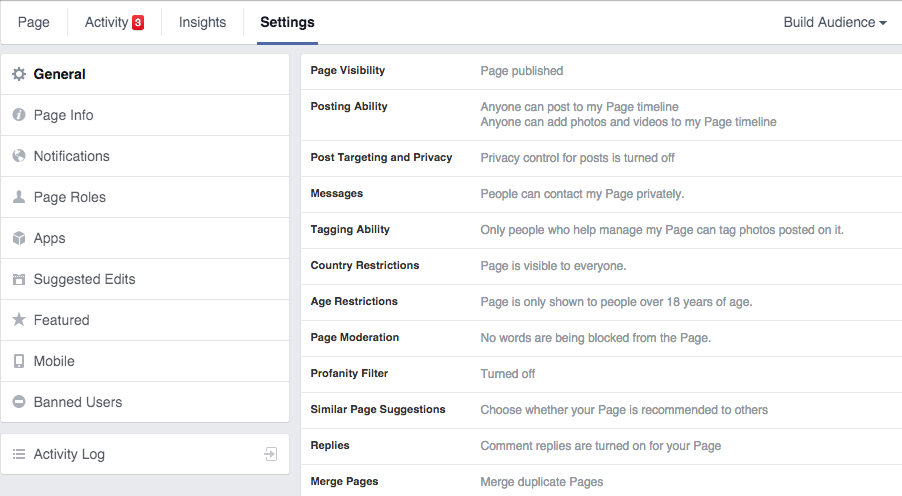Viewport: 902px width, 496px height.
Task: Click the General gear icon
Action: [x=18, y=74]
